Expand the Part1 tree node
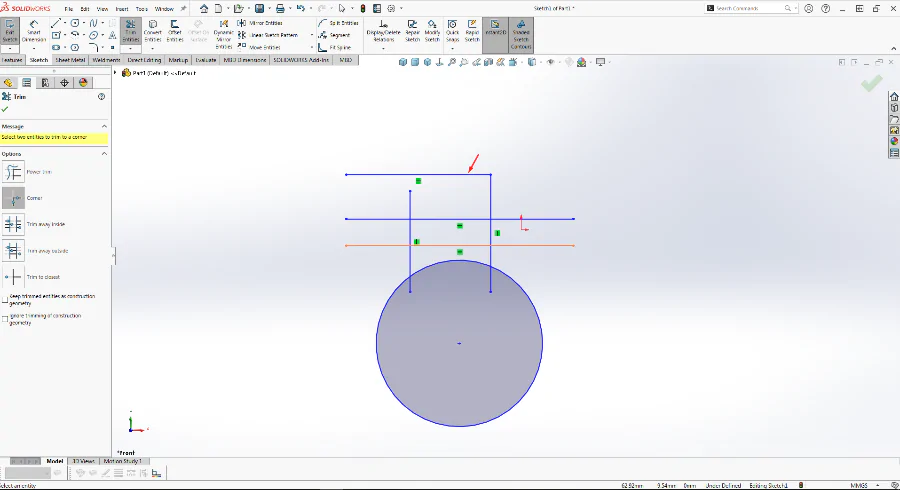This screenshot has width=900, height=490. coord(115,73)
